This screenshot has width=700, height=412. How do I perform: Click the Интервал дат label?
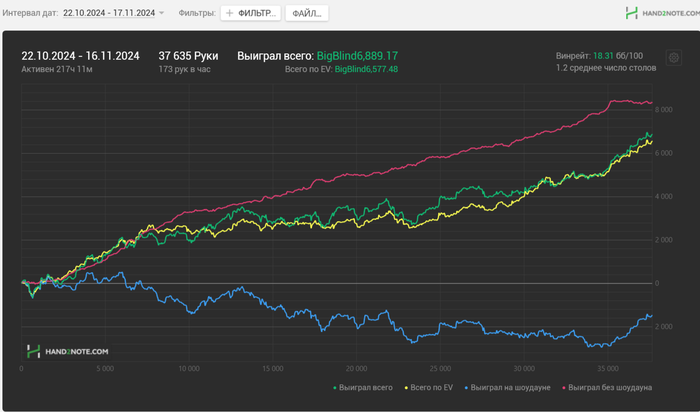pyautogui.click(x=30, y=13)
